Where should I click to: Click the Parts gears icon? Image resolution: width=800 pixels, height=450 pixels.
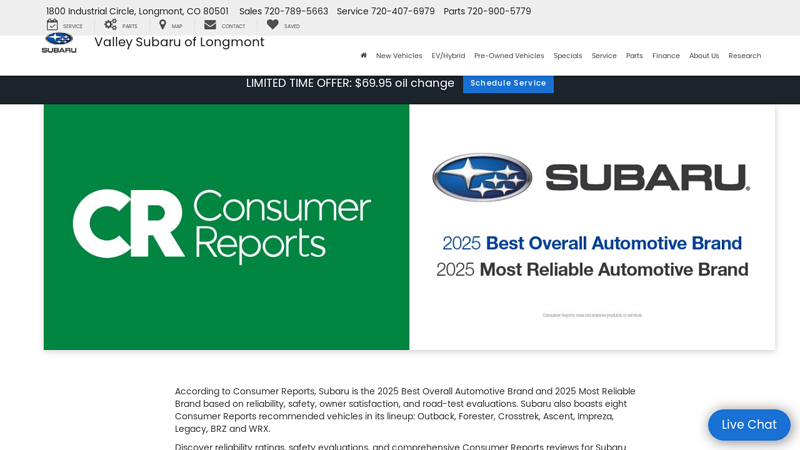[111, 24]
